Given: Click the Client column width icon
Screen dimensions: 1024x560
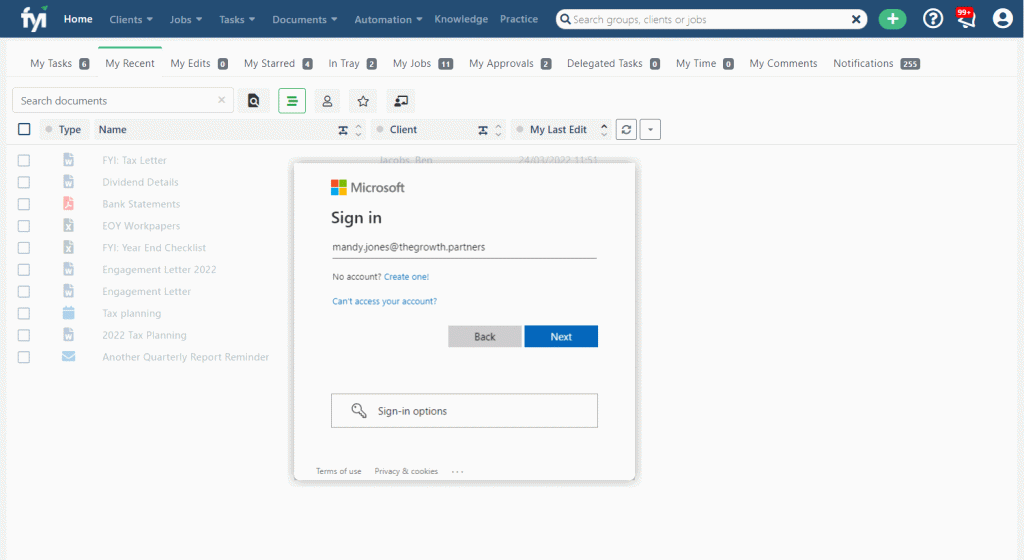Looking at the screenshot, I should [483, 130].
